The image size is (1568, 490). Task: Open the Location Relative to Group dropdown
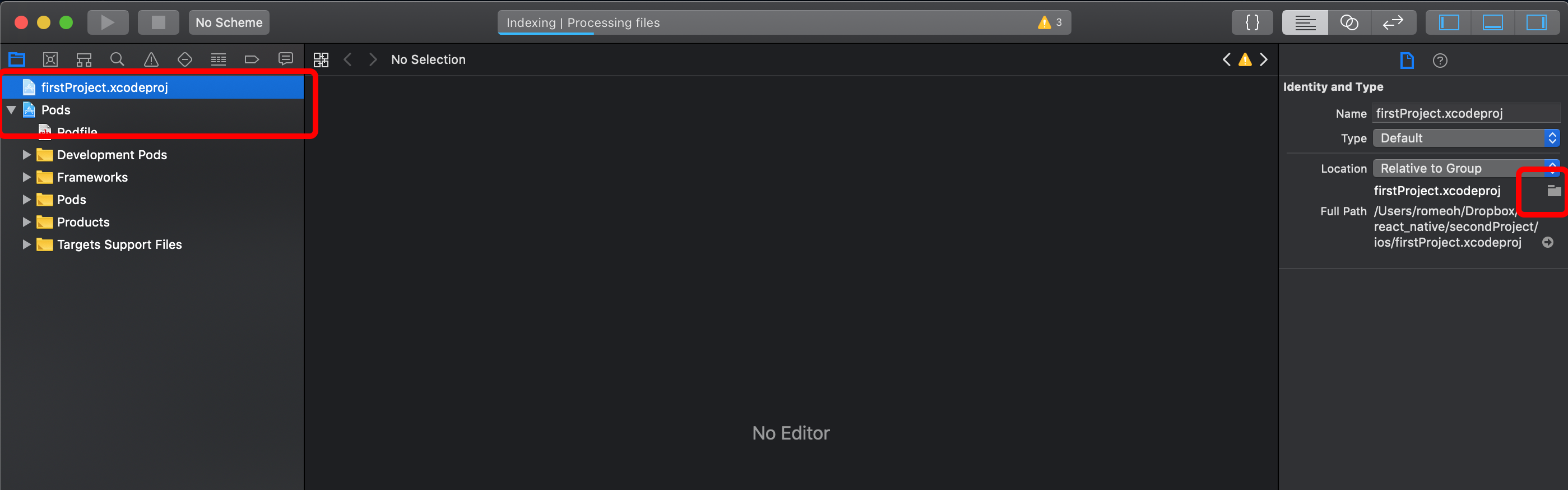pos(1467,168)
